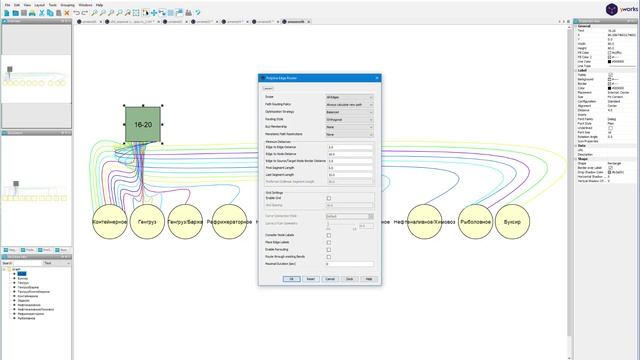This screenshot has height=360, width=640.
Task: Collapse the General properties section
Action: pos(576,26)
